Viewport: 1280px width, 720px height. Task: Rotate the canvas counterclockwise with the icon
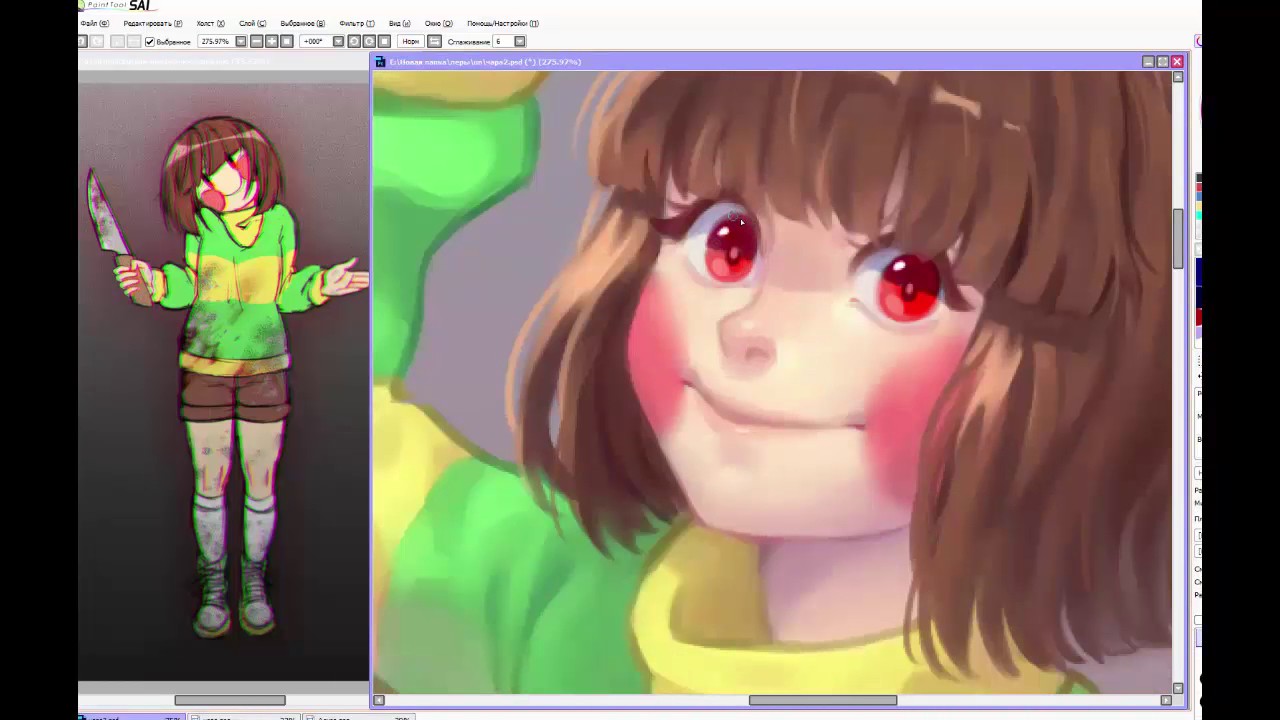[354, 41]
